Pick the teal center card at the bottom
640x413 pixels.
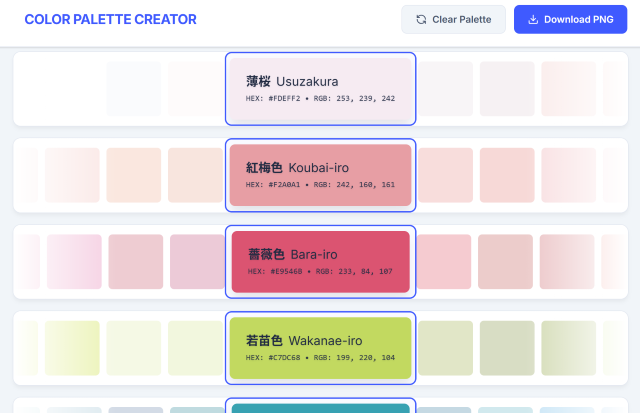point(320,408)
